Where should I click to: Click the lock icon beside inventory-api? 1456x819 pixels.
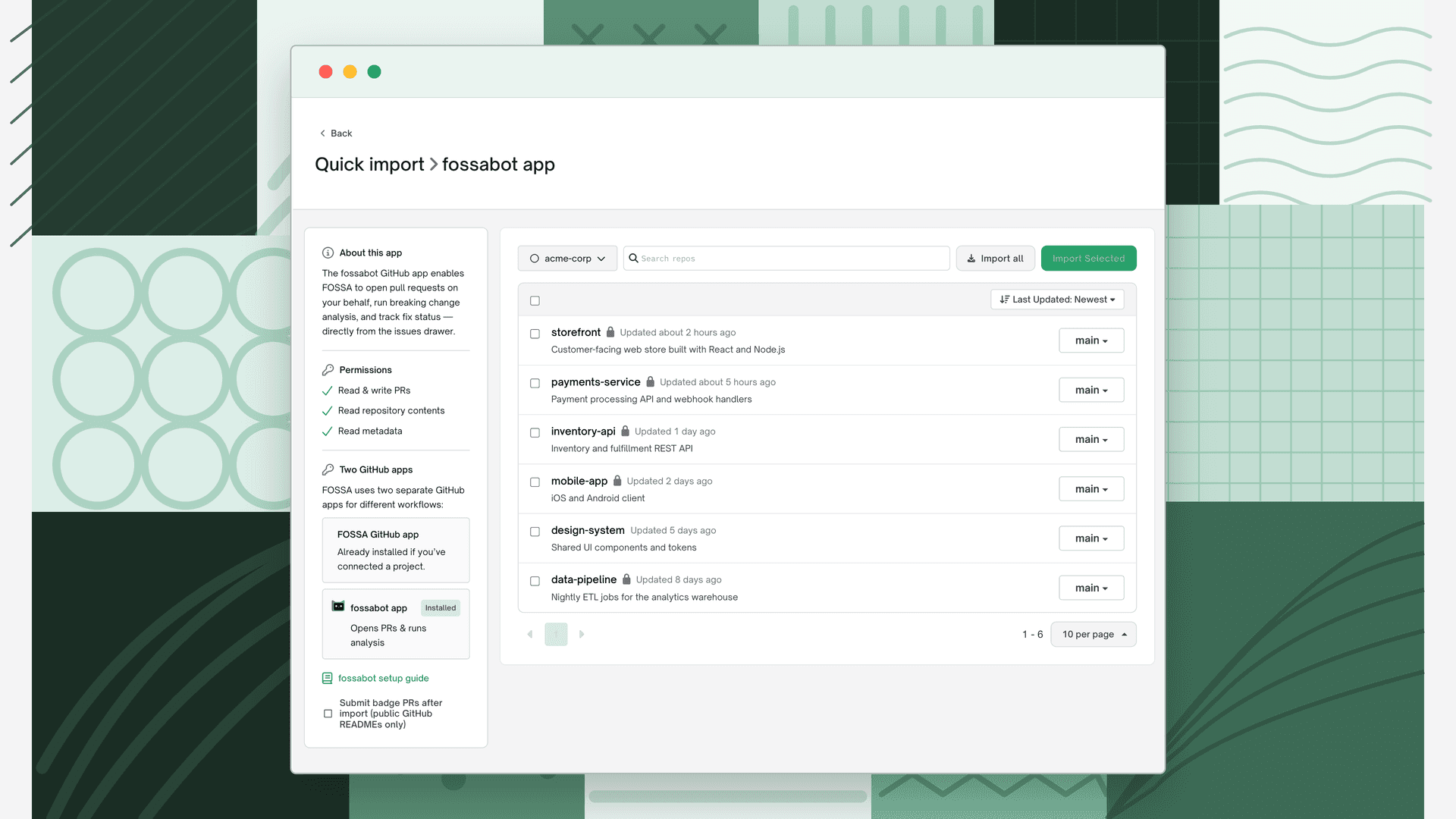tap(625, 431)
